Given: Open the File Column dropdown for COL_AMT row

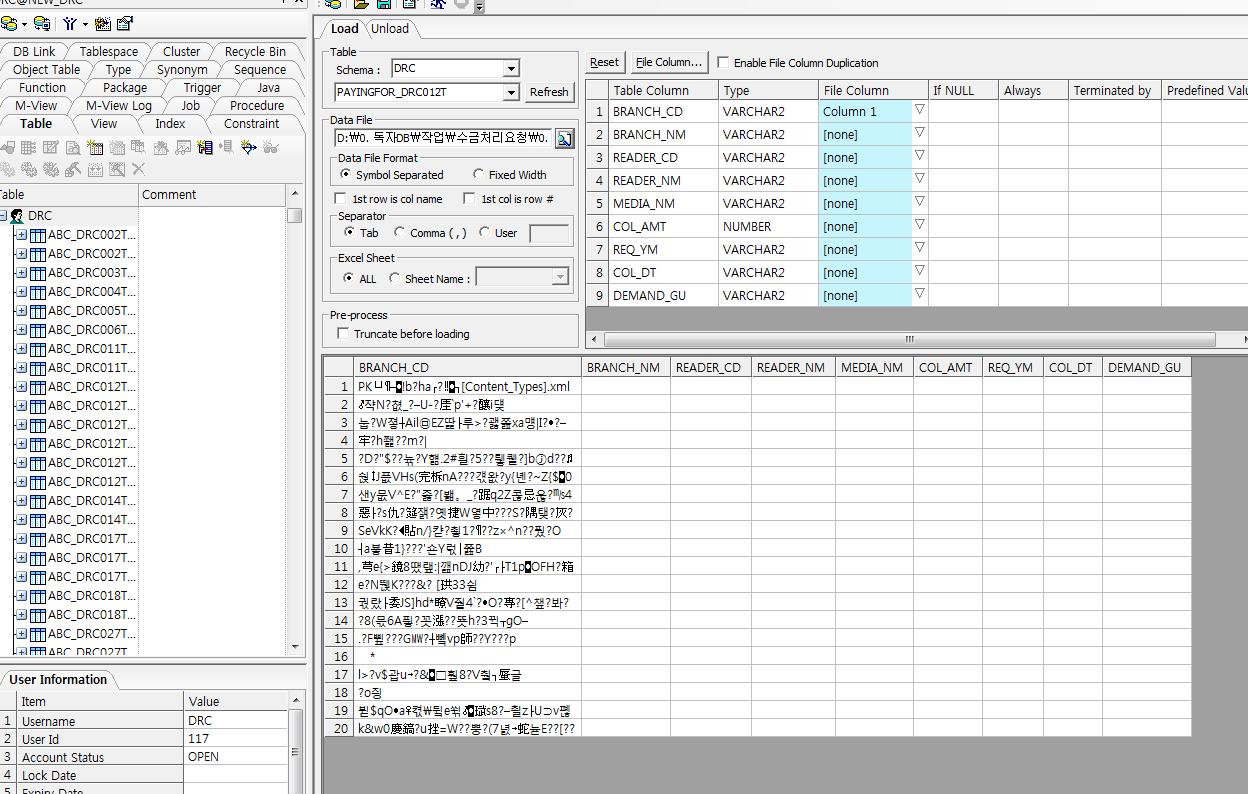Looking at the screenshot, I should [x=920, y=225].
